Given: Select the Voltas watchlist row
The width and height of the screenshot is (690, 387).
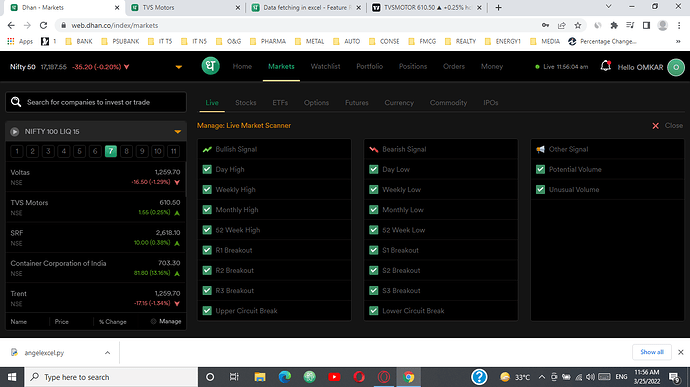Looking at the screenshot, I should (x=95, y=177).
